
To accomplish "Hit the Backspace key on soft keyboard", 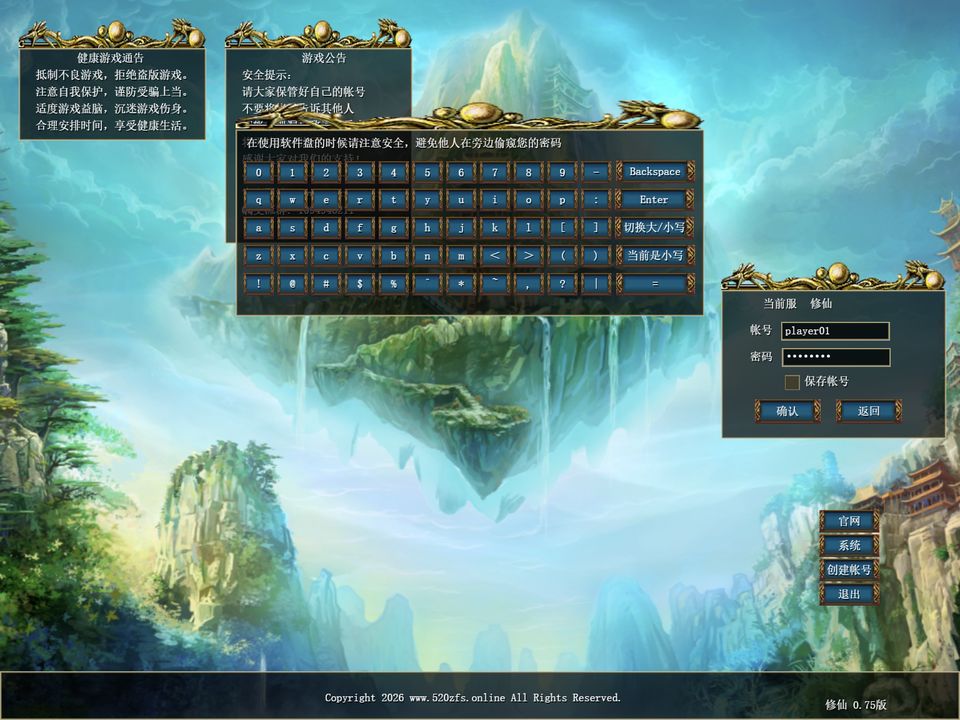I will point(655,171).
